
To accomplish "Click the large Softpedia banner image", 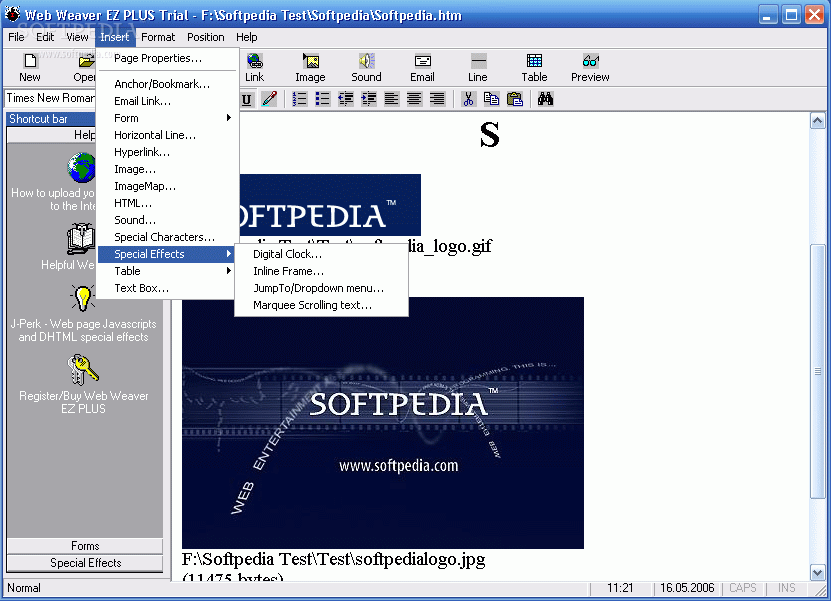I will point(383,423).
